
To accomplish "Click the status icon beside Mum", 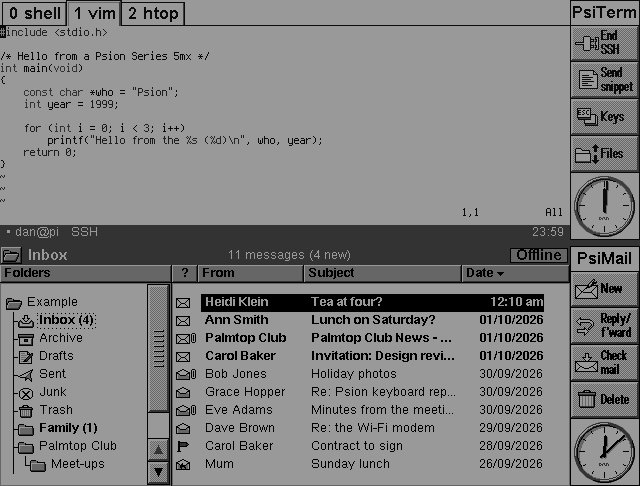I will [x=183, y=464].
